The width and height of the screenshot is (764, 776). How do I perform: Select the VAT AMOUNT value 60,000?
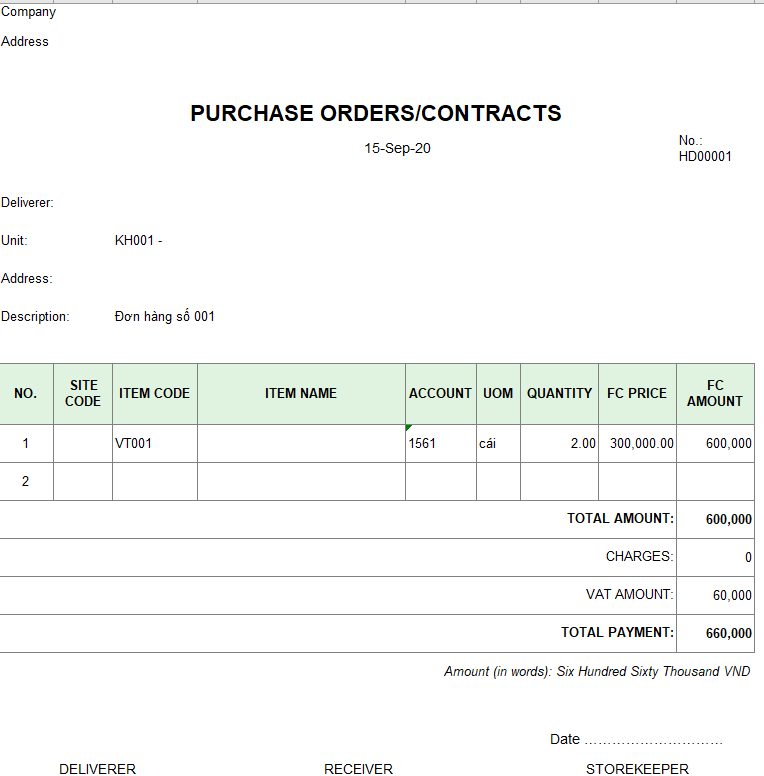(x=715, y=595)
